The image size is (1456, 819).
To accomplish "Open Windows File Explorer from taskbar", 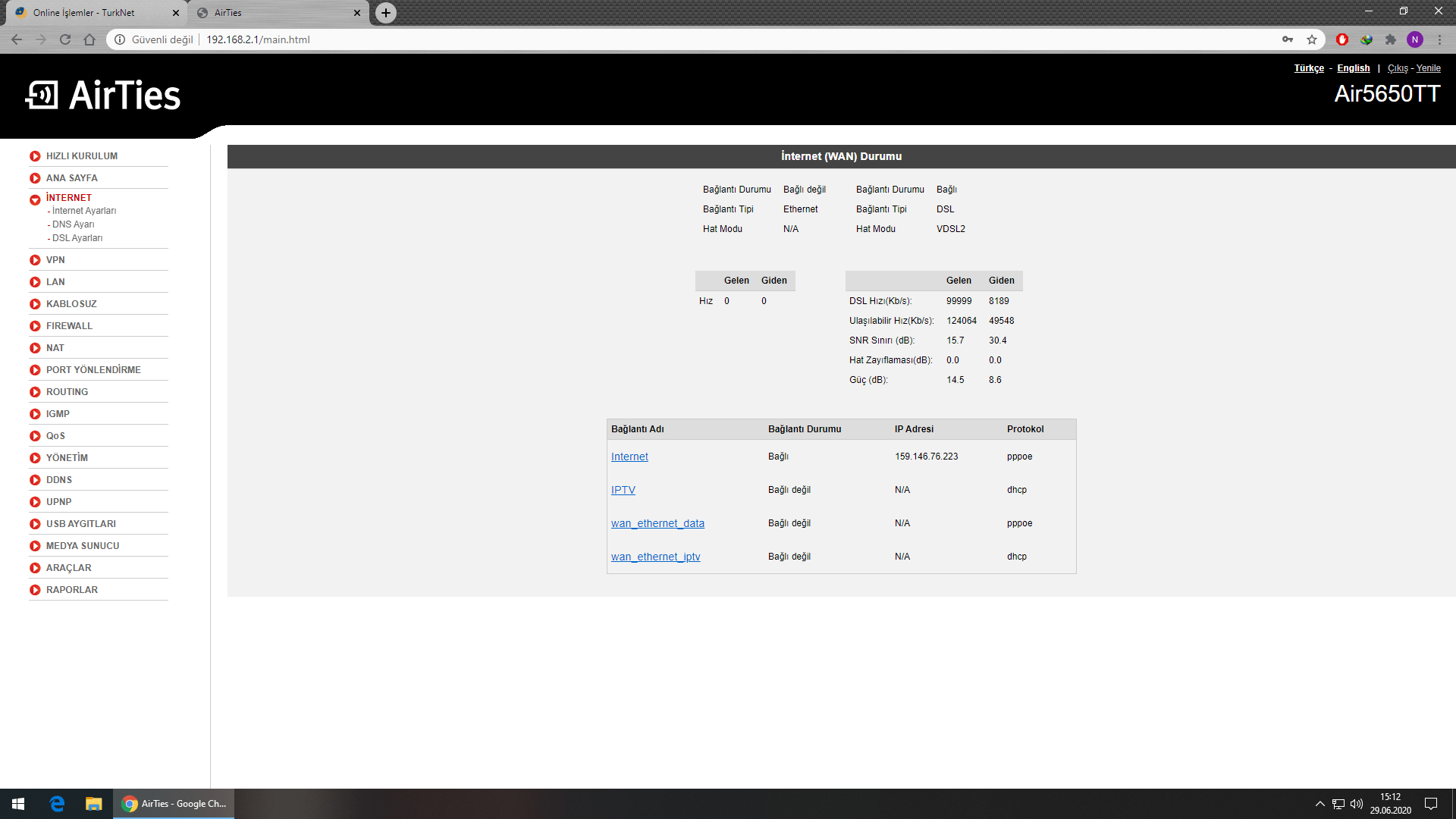I will pos(93,804).
